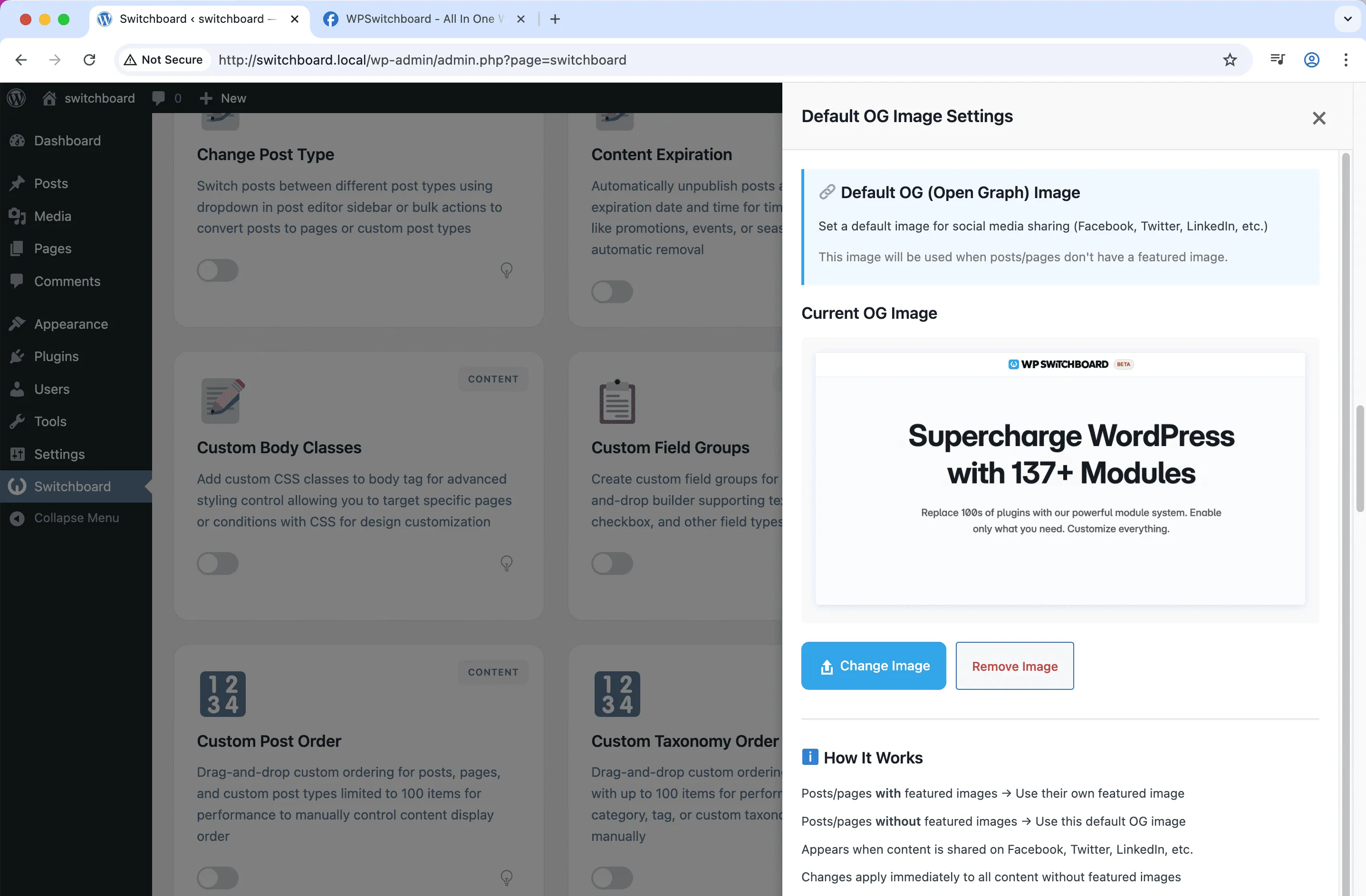Click the current OG image preview thumbnail

pyautogui.click(x=1059, y=478)
